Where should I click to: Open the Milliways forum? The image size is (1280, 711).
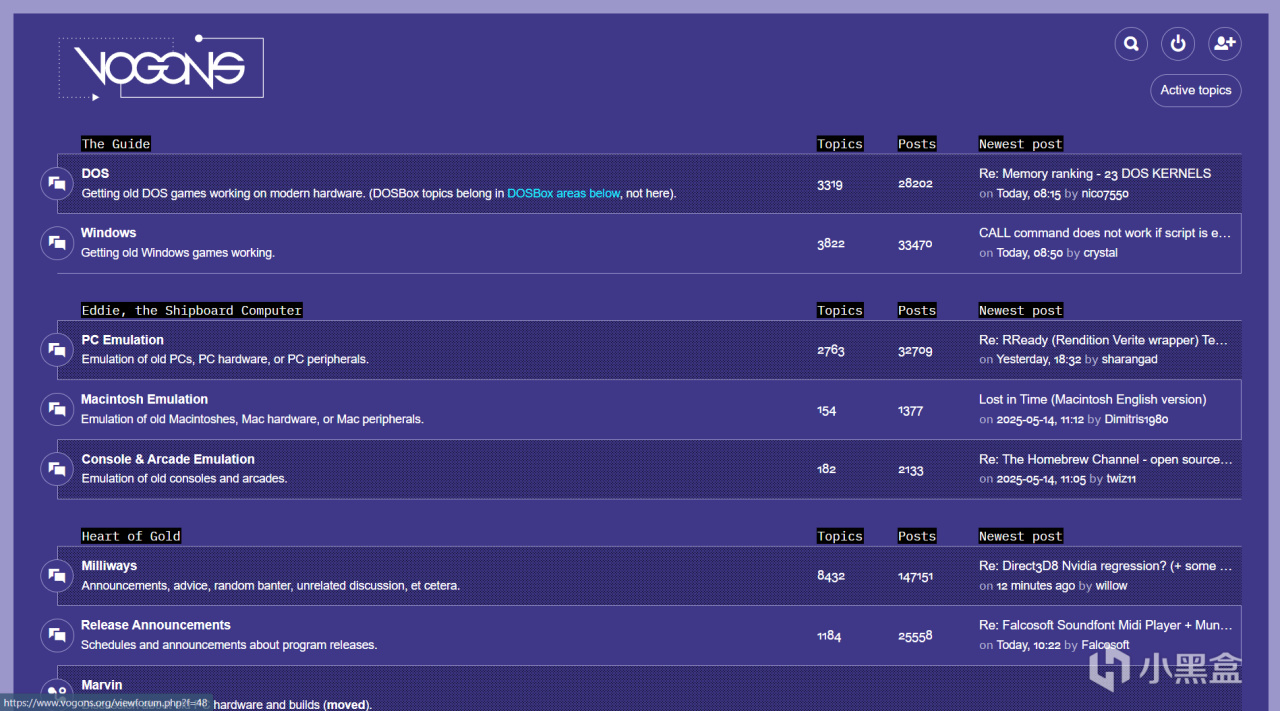point(109,566)
